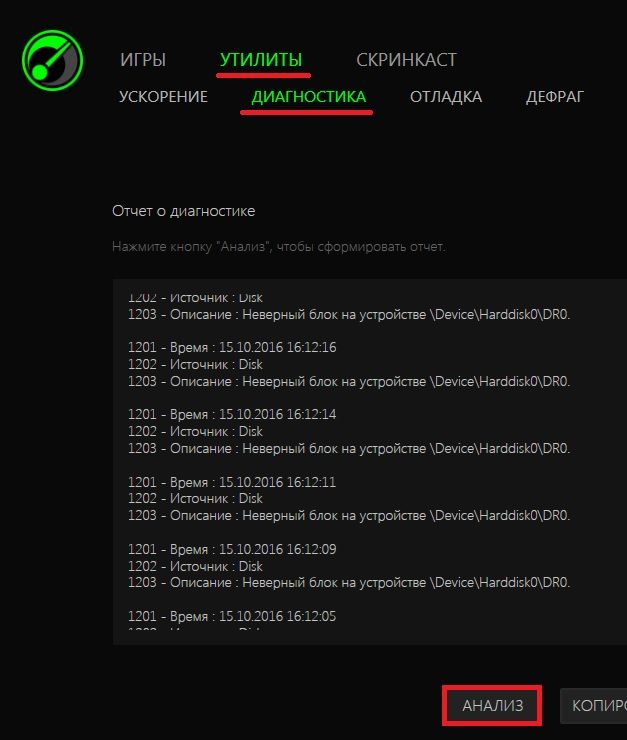Select the log line timed 16:12:09
The width and height of the screenshot is (627, 740).
coord(232,549)
